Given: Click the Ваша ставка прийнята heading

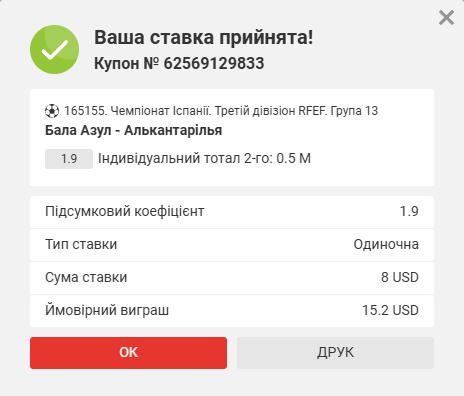Looking at the screenshot, I should point(204,37).
